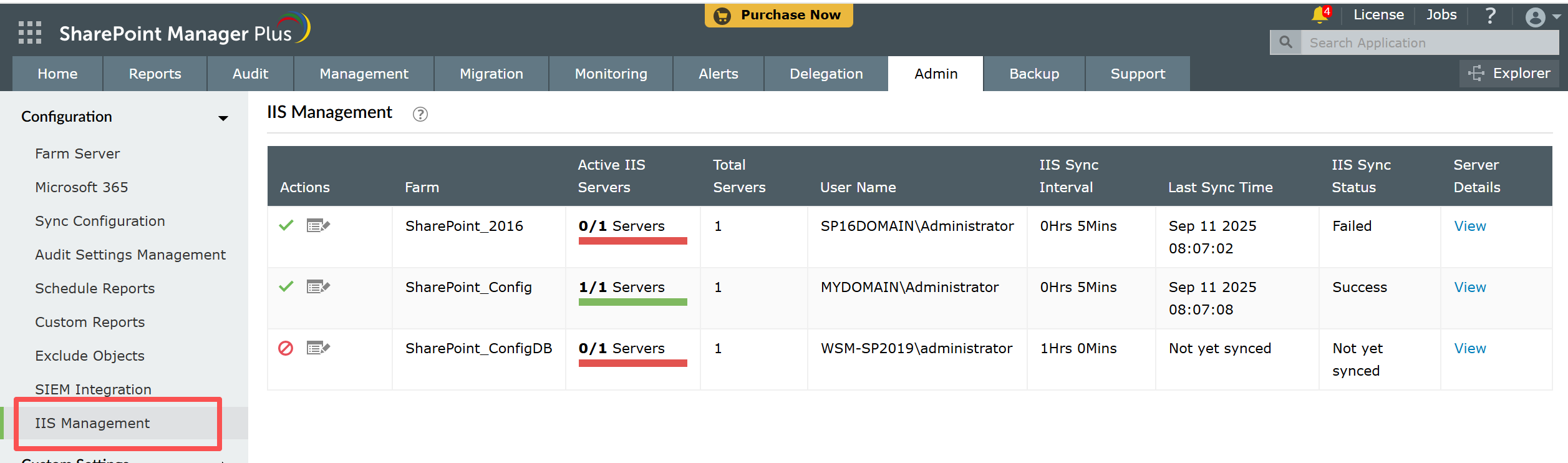
Task: Click the notification bell icon
Action: [1319, 15]
